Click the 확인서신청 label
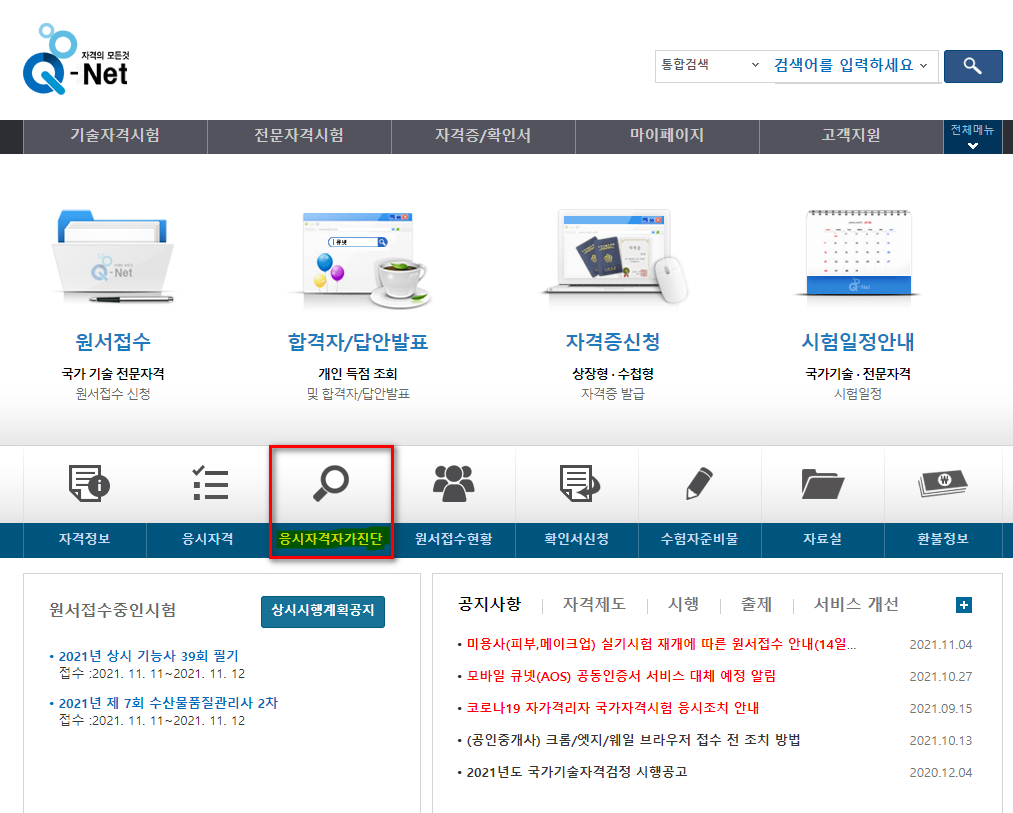Screen dimensions: 1013x813 tap(576, 539)
